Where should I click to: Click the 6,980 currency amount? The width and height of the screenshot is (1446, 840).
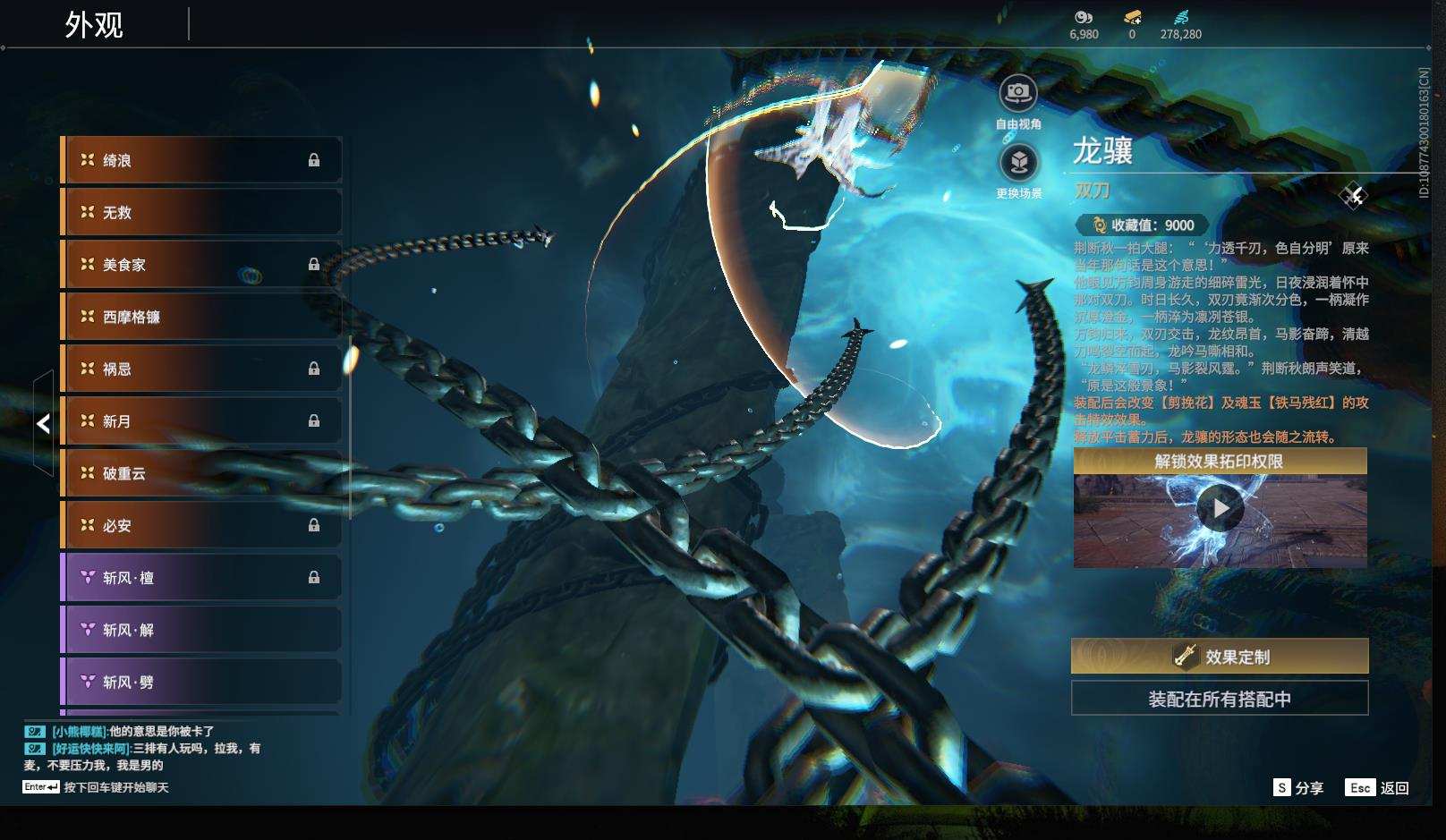click(1084, 34)
